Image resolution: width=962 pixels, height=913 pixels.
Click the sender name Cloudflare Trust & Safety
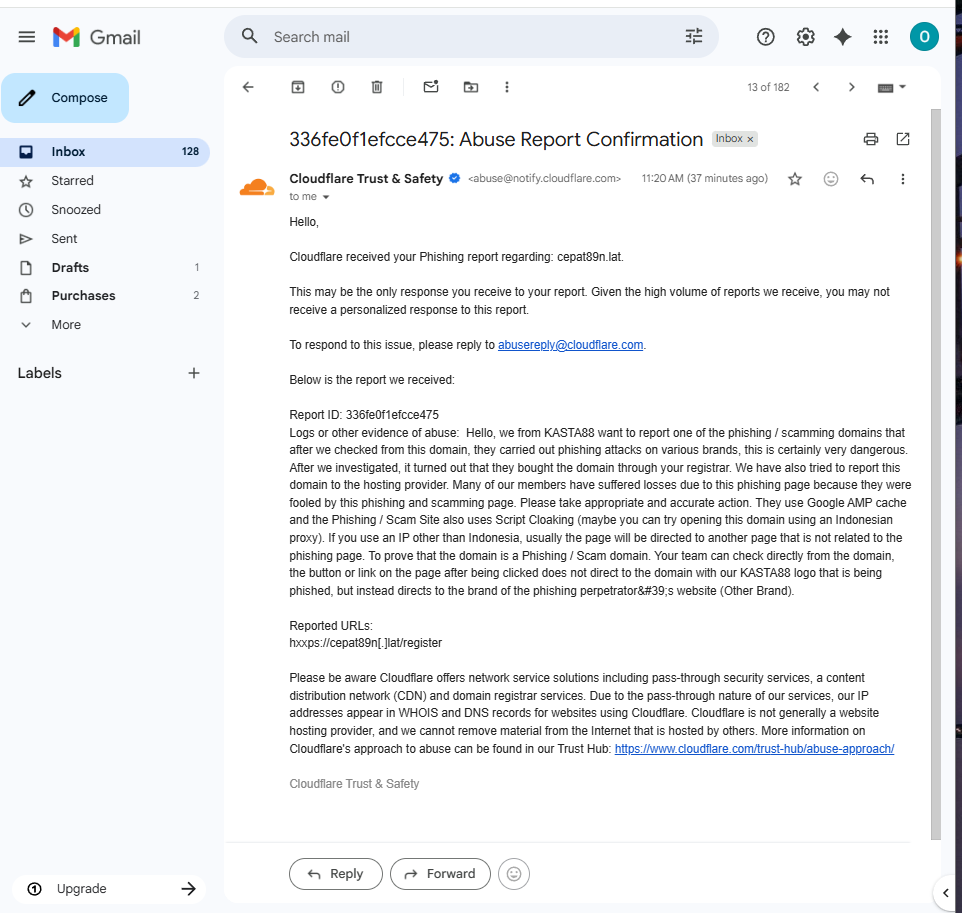click(x=366, y=179)
